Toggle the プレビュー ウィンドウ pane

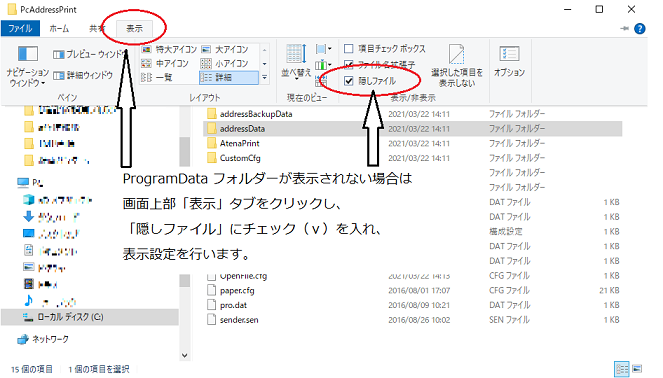tap(90, 54)
